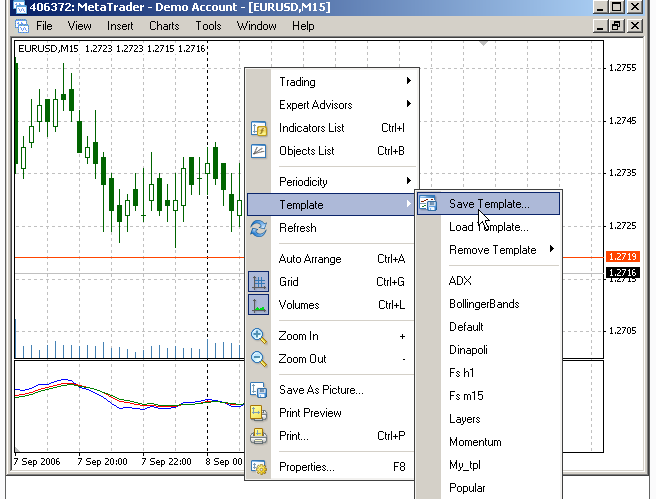Click the MetaTrader icon in menu bar
656x499 pixels.
(x=22, y=26)
